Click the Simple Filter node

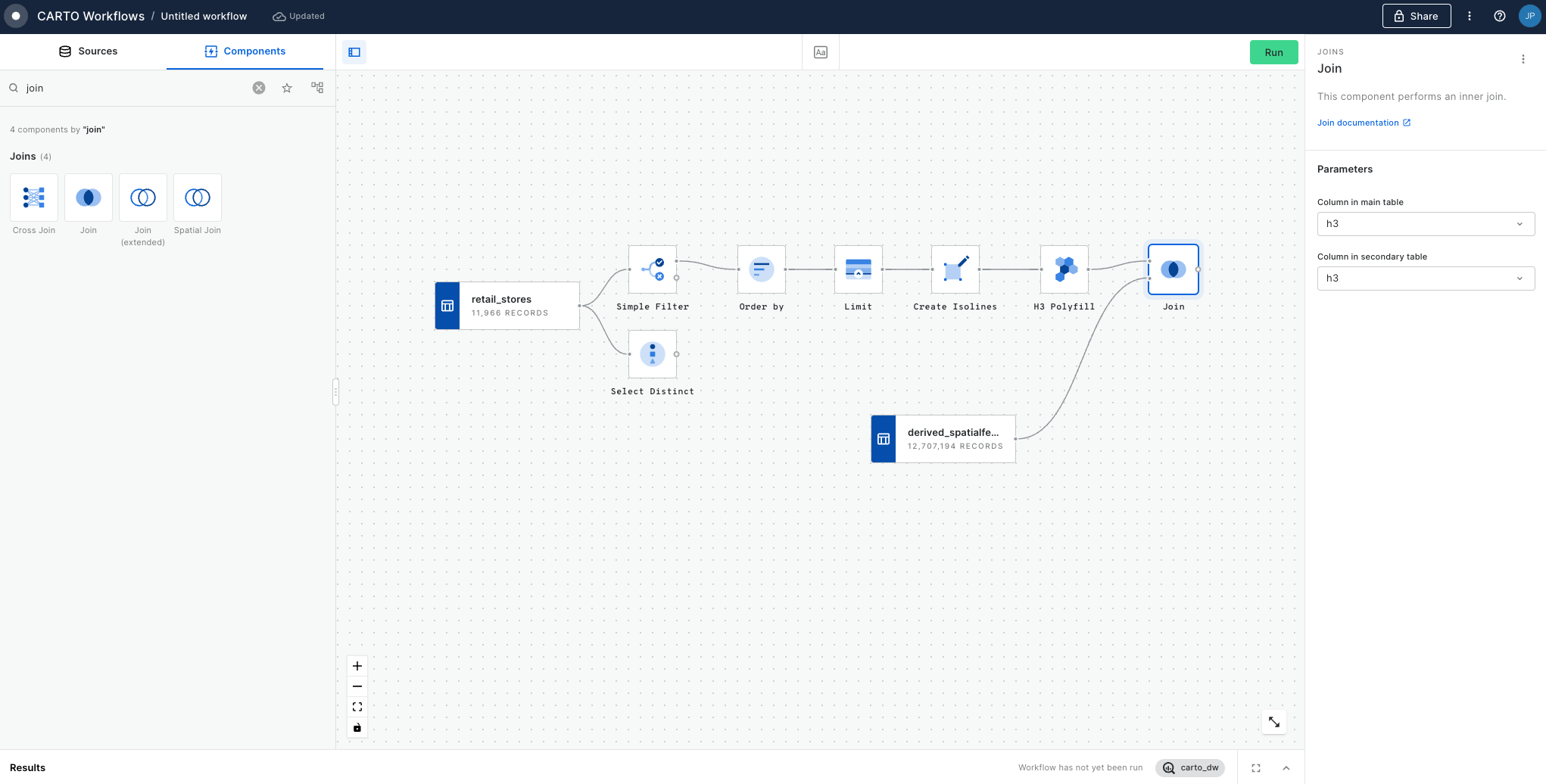pyautogui.click(x=652, y=269)
